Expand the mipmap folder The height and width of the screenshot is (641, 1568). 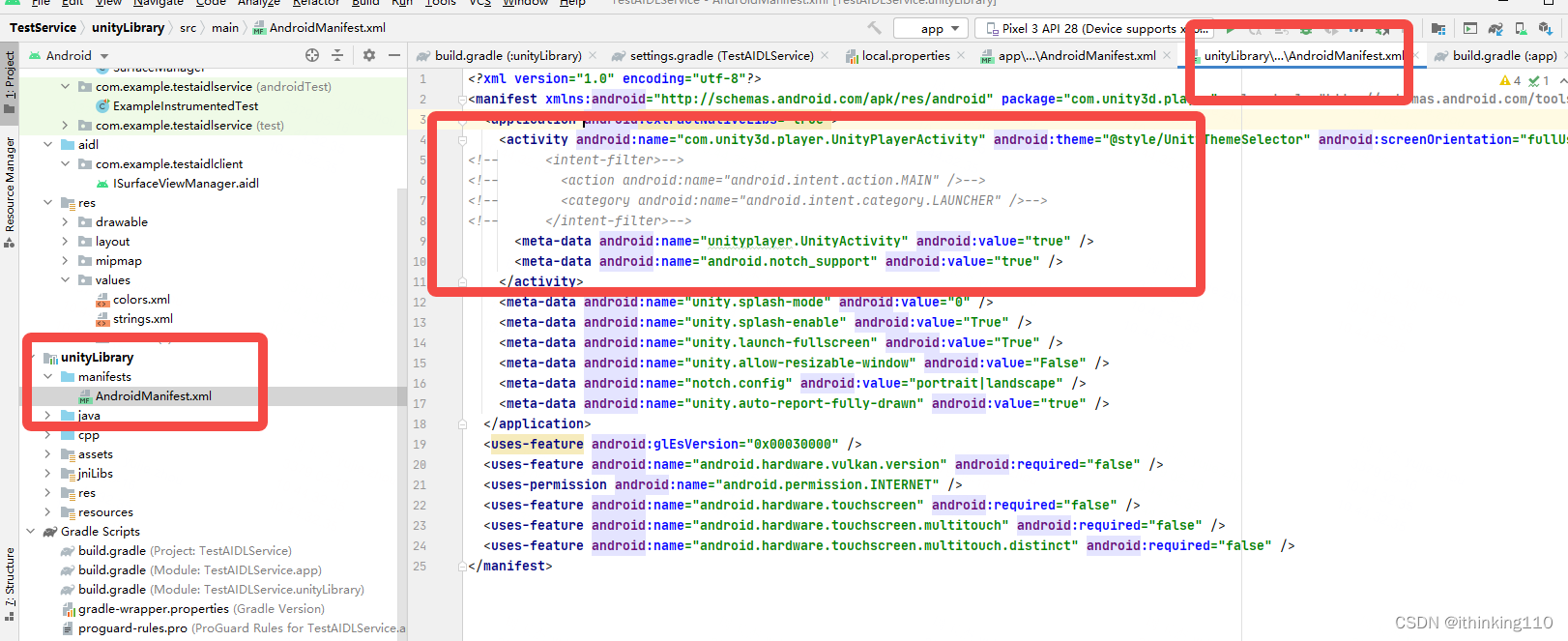tap(65, 261)
